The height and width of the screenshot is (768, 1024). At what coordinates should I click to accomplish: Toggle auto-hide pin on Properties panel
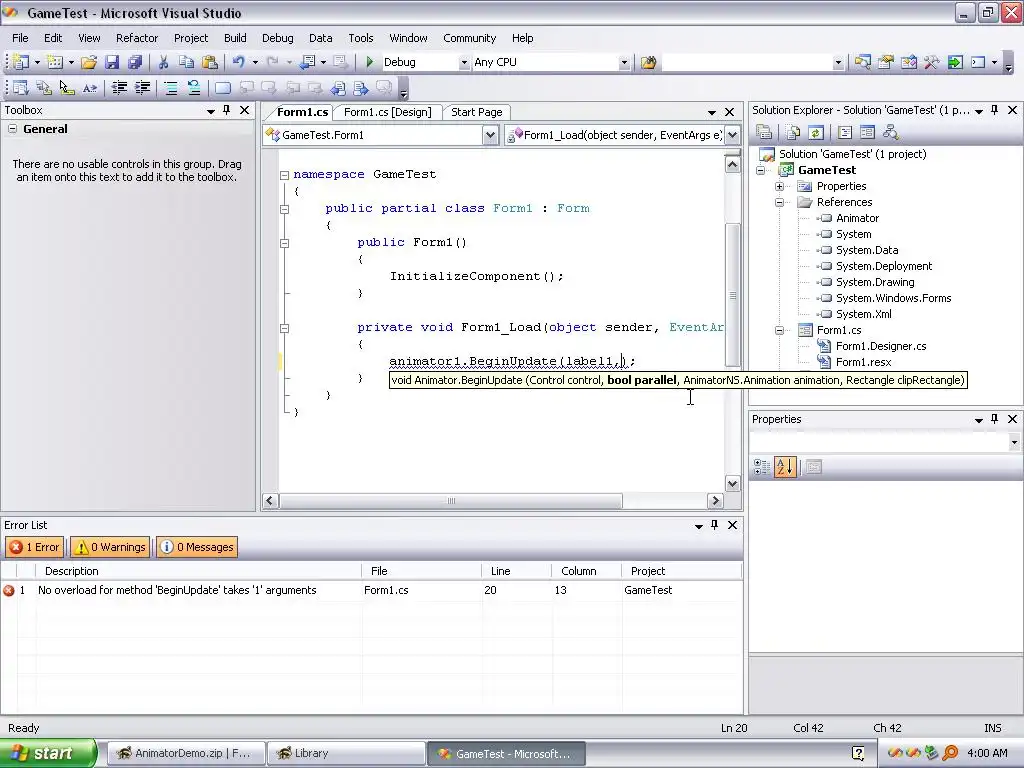(995, 419)
